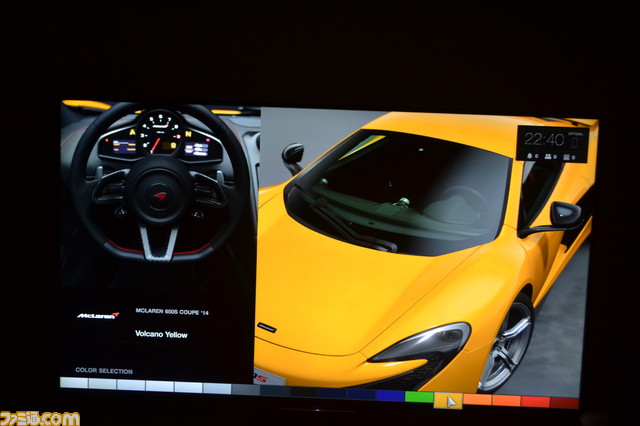Click the controller battery icon under OPTIONS
Screen dimensions: 640x426
tap(575, 142)
